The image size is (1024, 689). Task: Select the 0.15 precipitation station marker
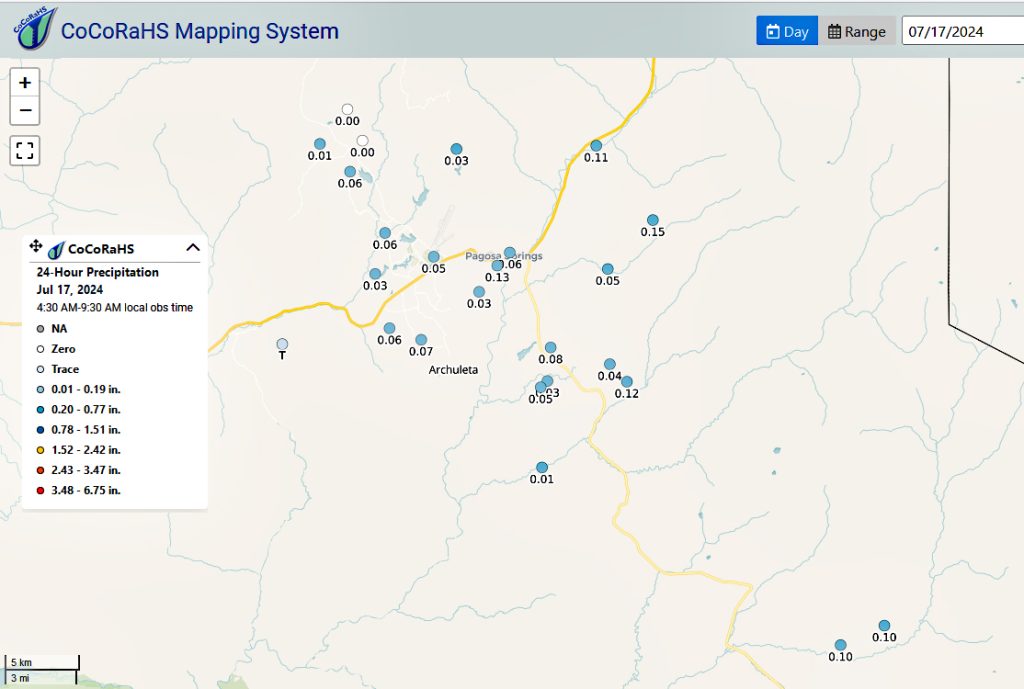coord(653,220)
